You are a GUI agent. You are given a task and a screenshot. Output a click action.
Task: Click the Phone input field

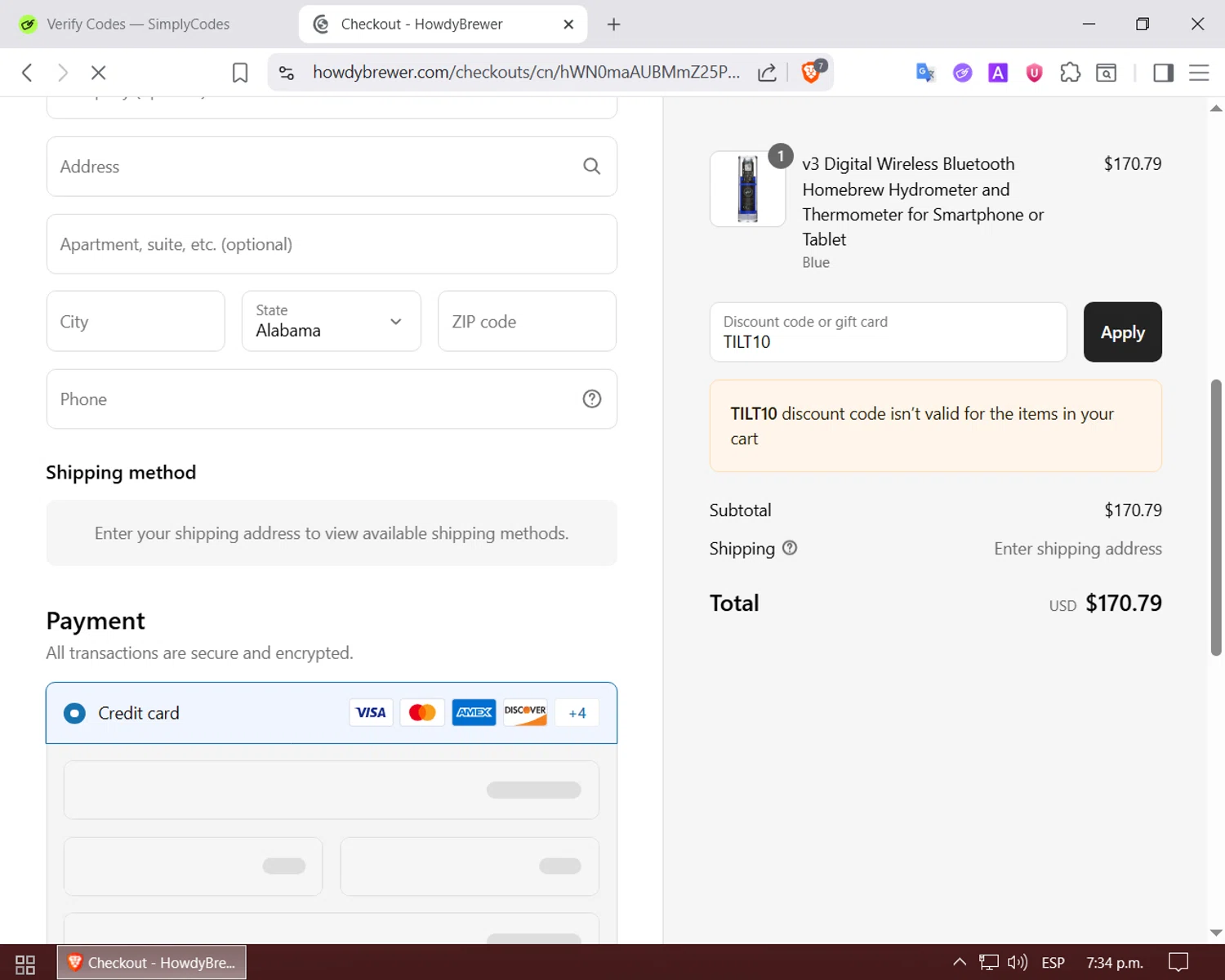click(x=332, y=399)
